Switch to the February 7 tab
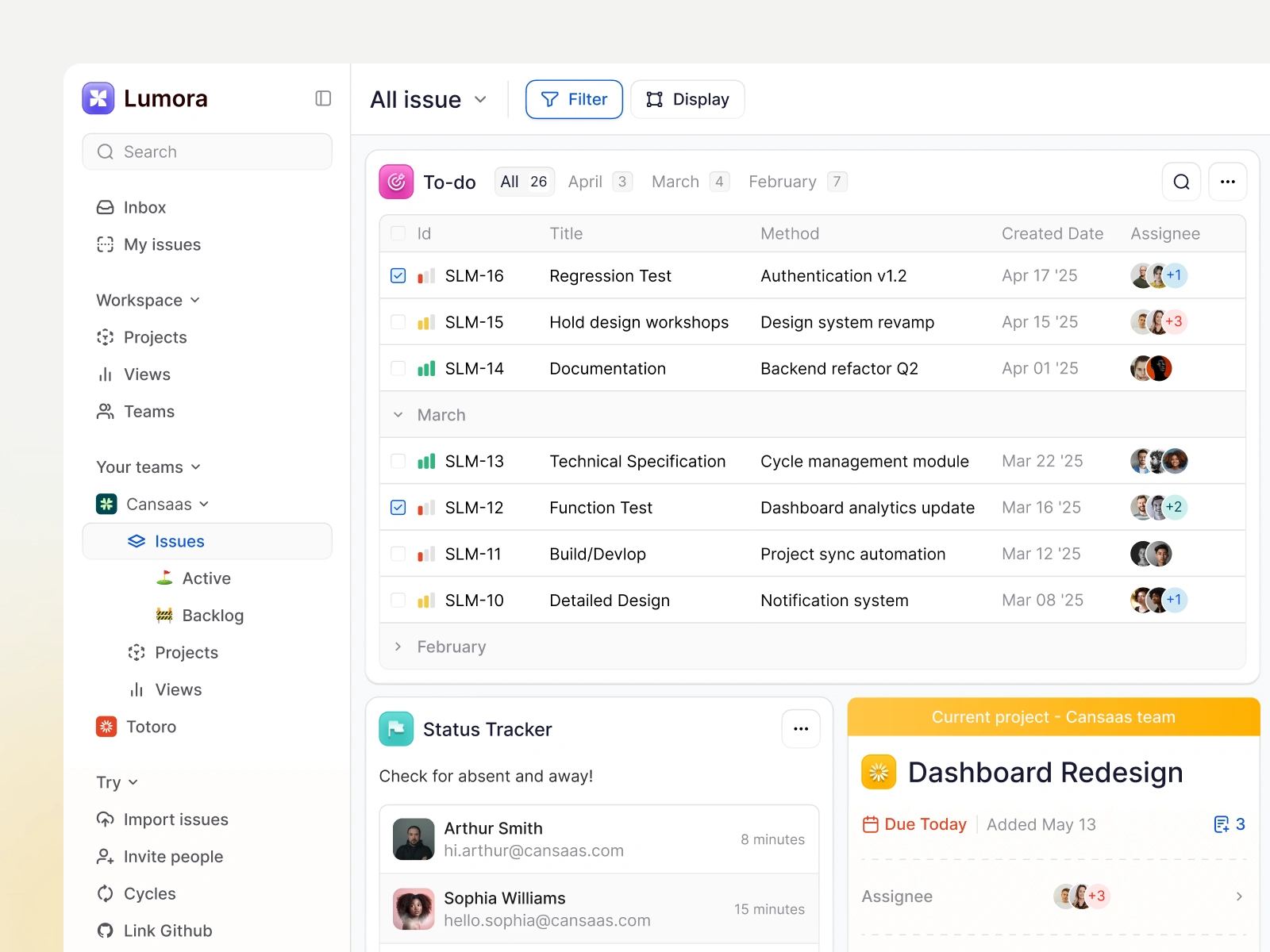This screenshot has width=1270, height=952. pos(798,182)
